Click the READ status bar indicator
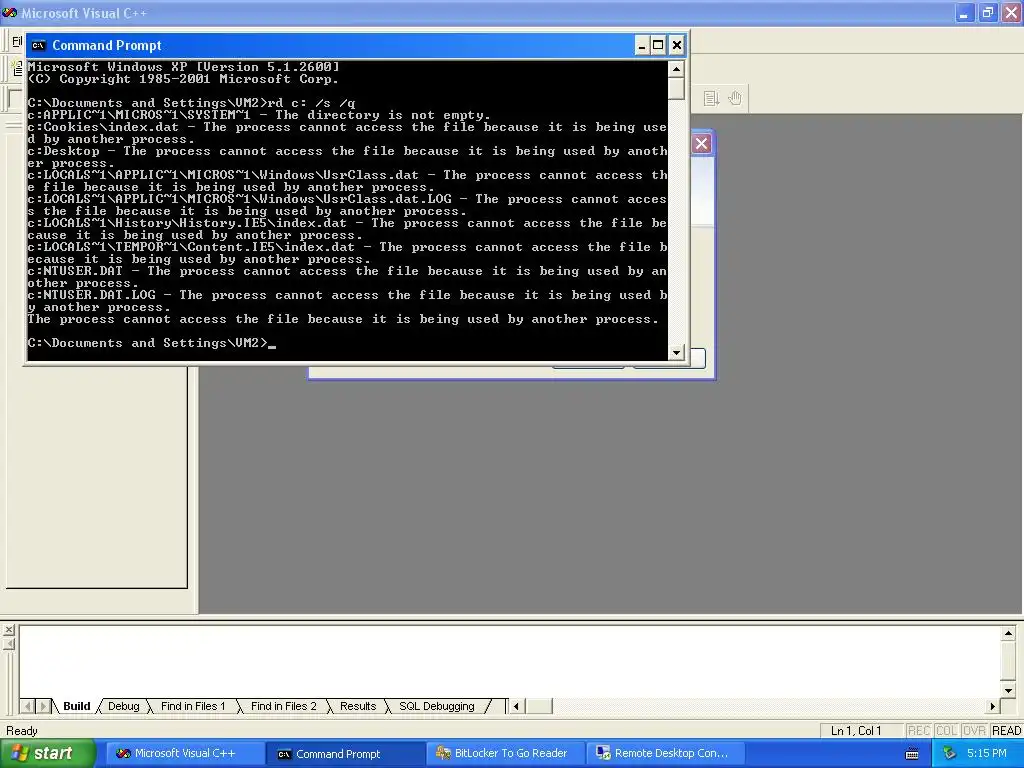This screenshot has height=768, width=1024. pyautogui.click(x=1006, y=731)
